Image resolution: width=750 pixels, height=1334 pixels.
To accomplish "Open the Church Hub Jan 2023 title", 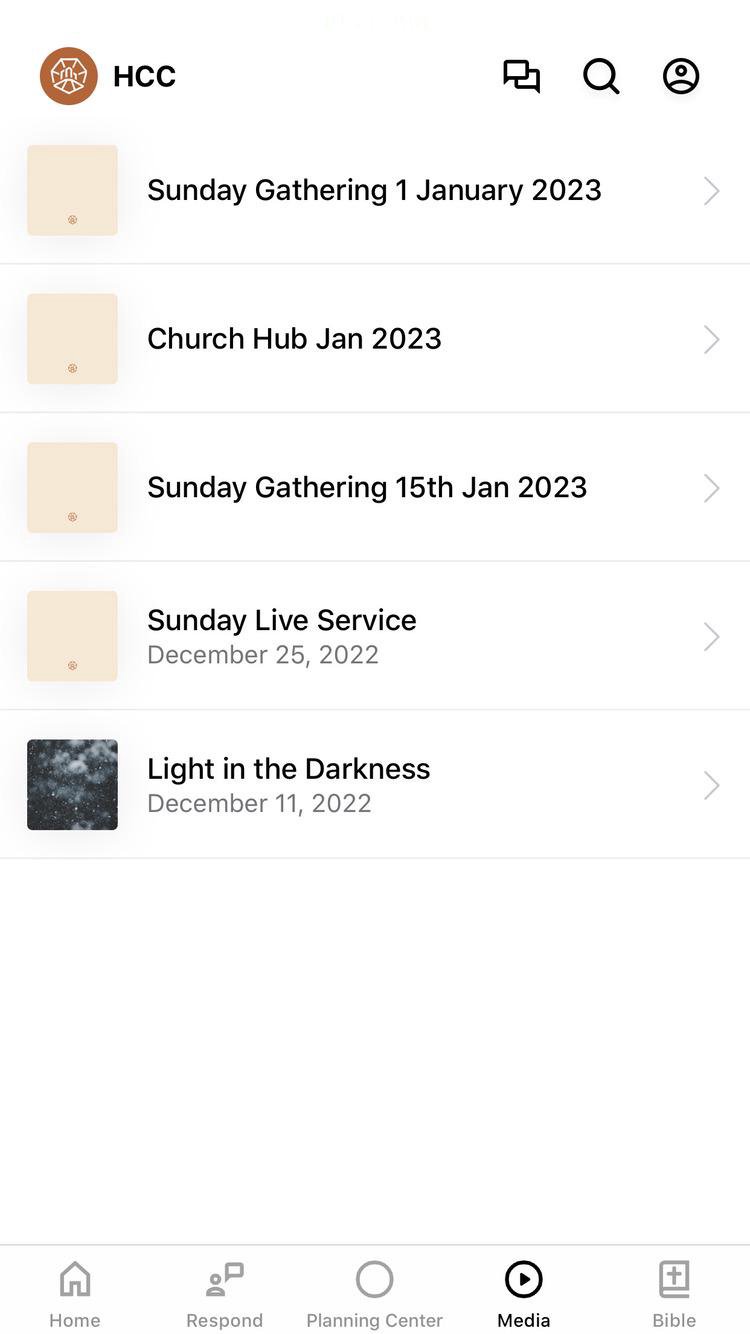I will coord(294,339).
